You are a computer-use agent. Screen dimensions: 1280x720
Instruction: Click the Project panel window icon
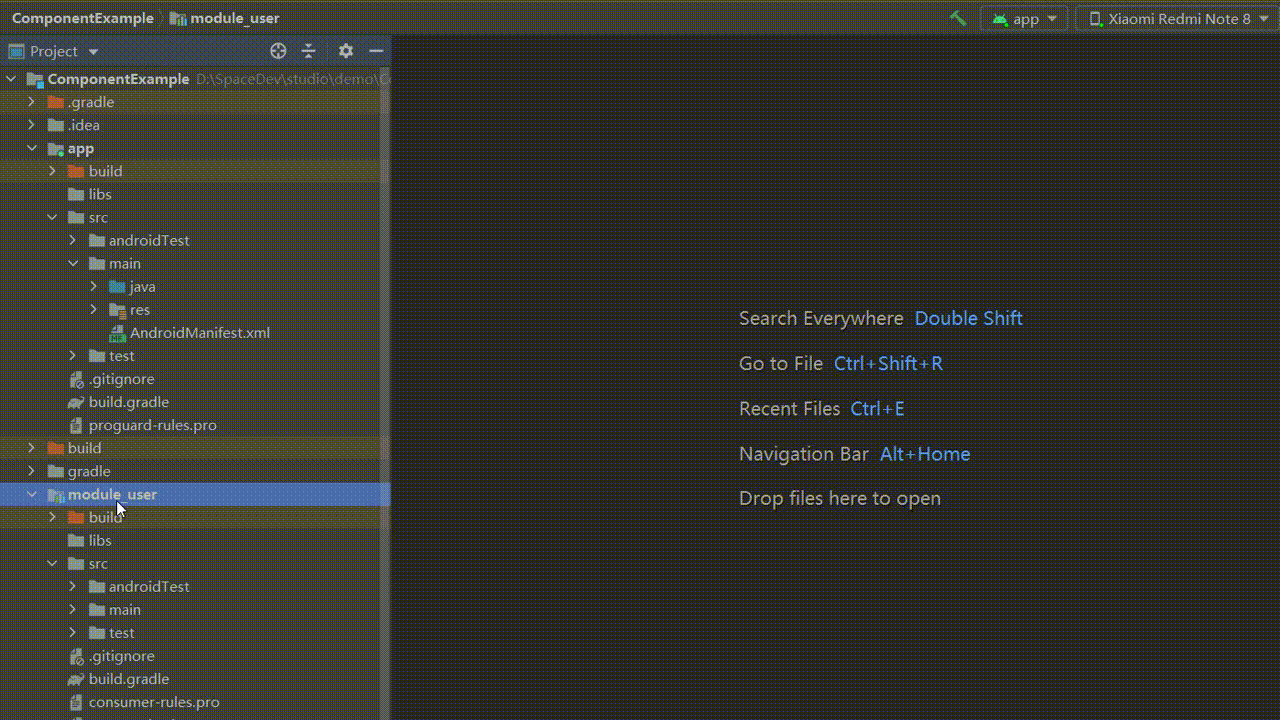16,51
